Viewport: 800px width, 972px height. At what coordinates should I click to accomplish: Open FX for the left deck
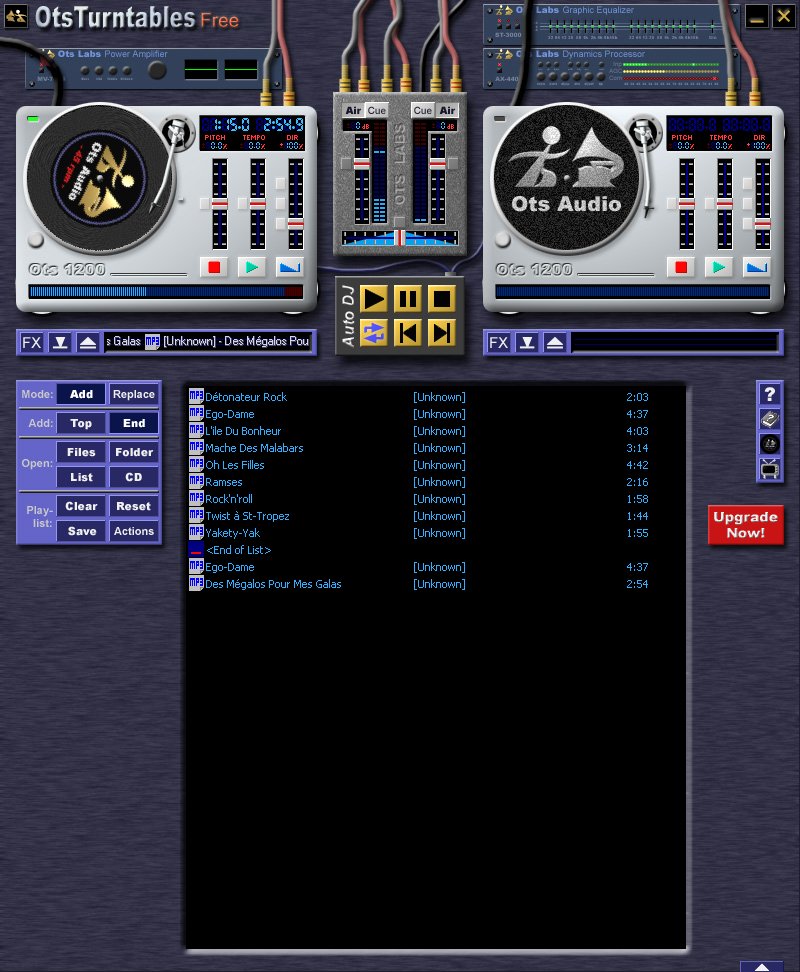point(32,342)
